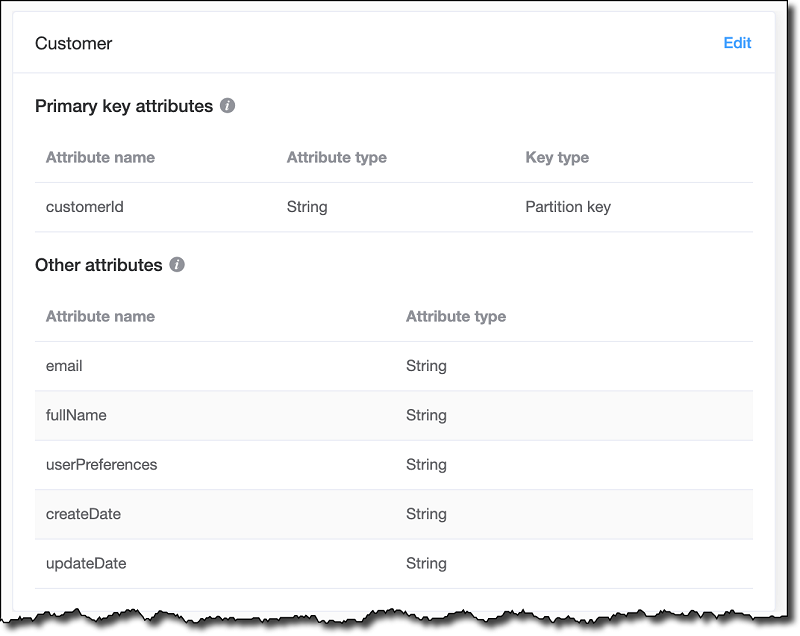Click Attribute name header under Other attributes
Screen dimensions: 800x636
(x=100, y=316)
